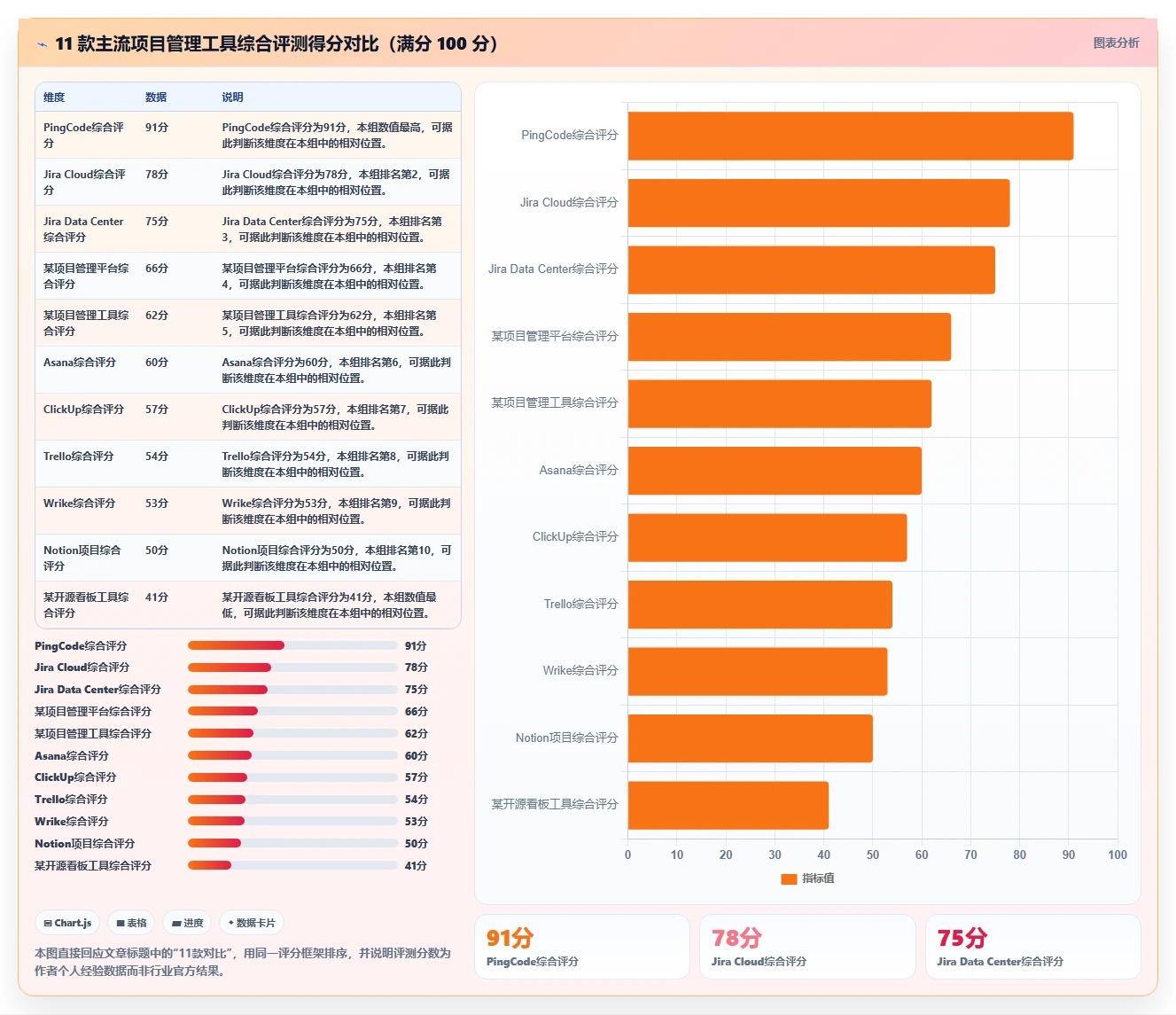This screenshot has height=1015, width=1176.
Task: Click the 50分 value beside the progress bars
Action: (x=417, y=844)
